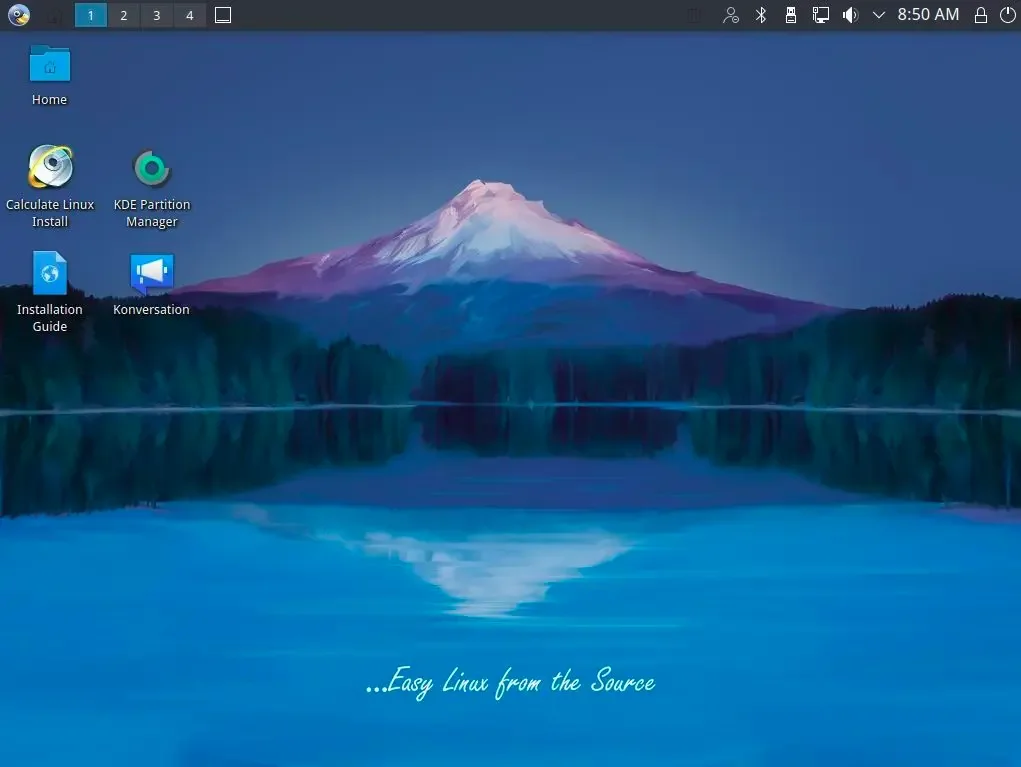1021x767 pixels.
Task: Open the Calculate Linux application launcher
Action: [19, 14]
